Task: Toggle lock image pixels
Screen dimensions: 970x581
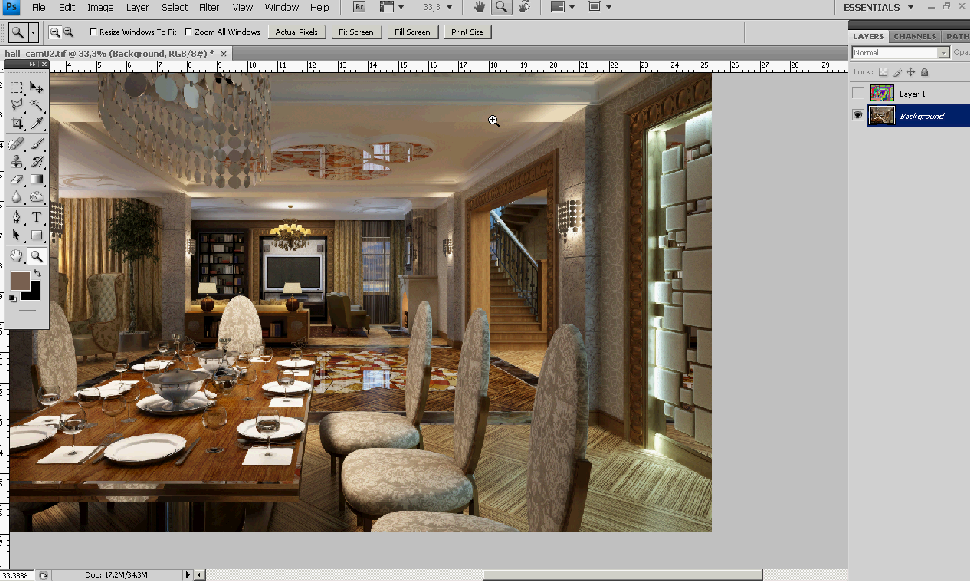Action: coord(898,72)
